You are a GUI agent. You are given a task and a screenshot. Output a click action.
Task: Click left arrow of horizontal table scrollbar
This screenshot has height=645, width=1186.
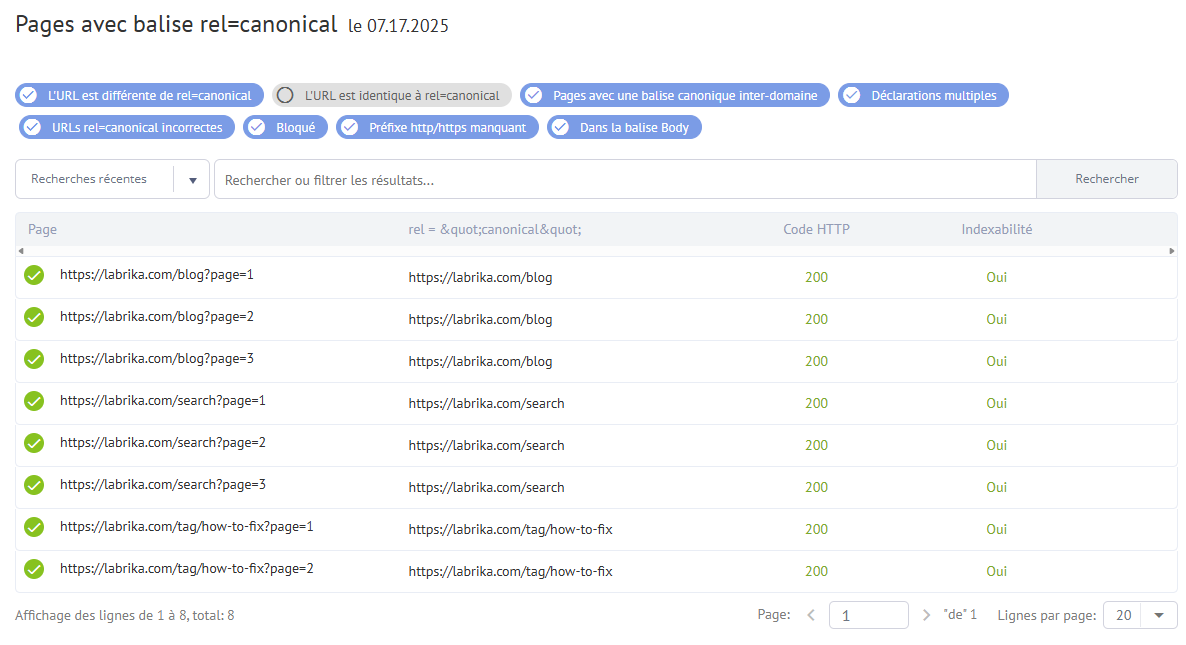click(x=21, y=251)
